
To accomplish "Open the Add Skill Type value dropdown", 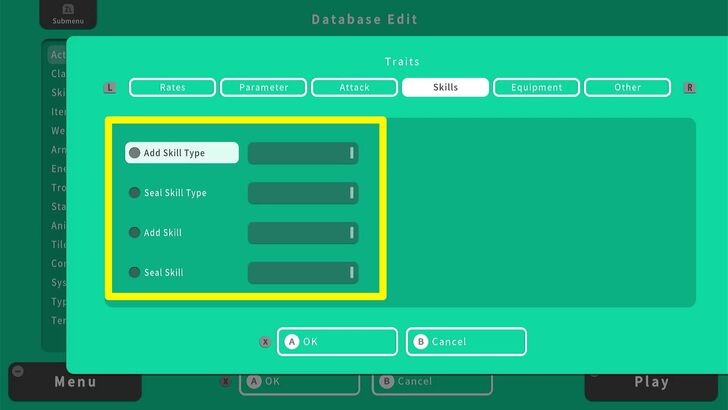I will click(x=303, y=153).
